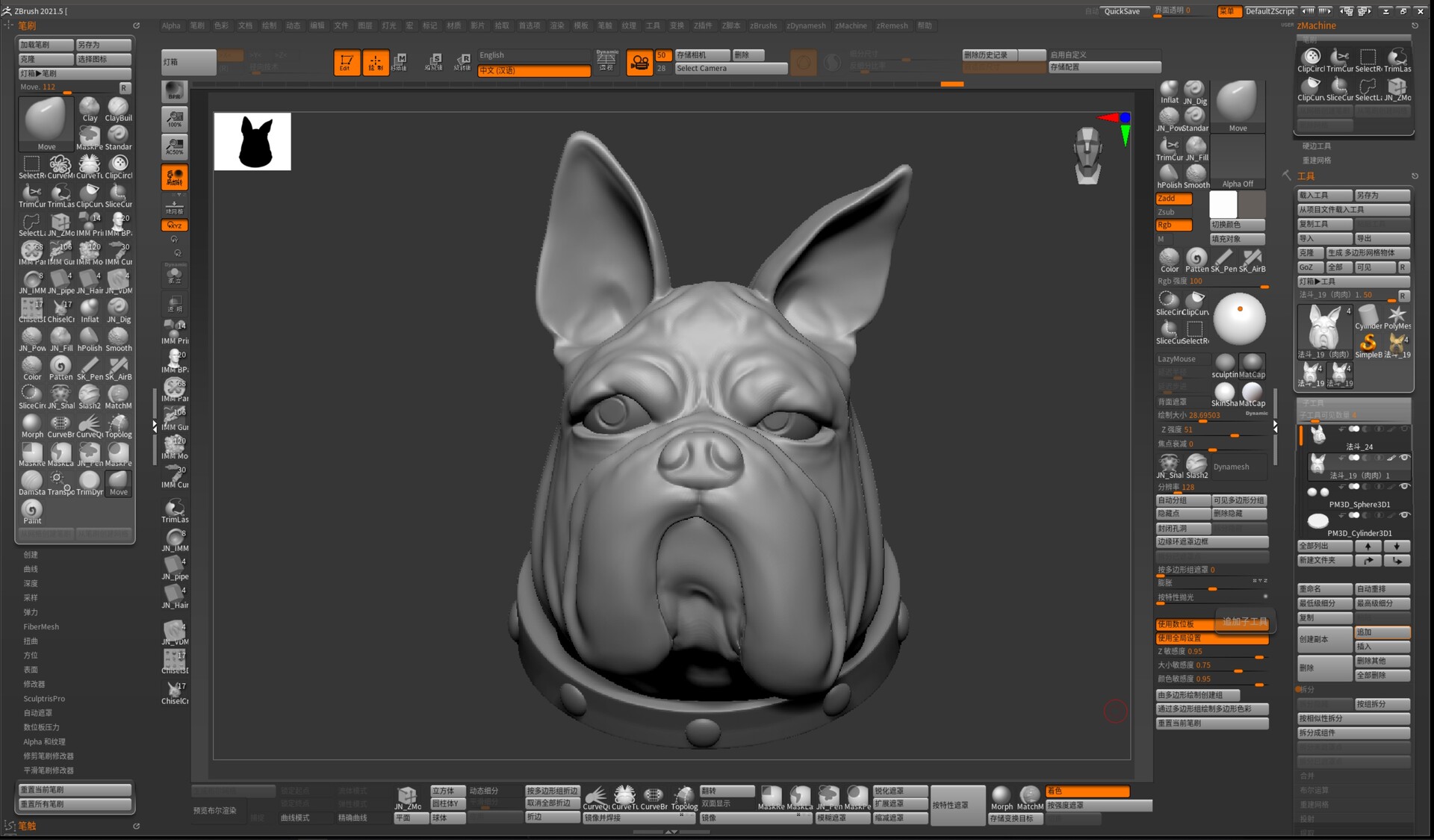Screen dimensions: 1434x840
Task: Open the Select Camera dropdown
Action: [730, 68]
